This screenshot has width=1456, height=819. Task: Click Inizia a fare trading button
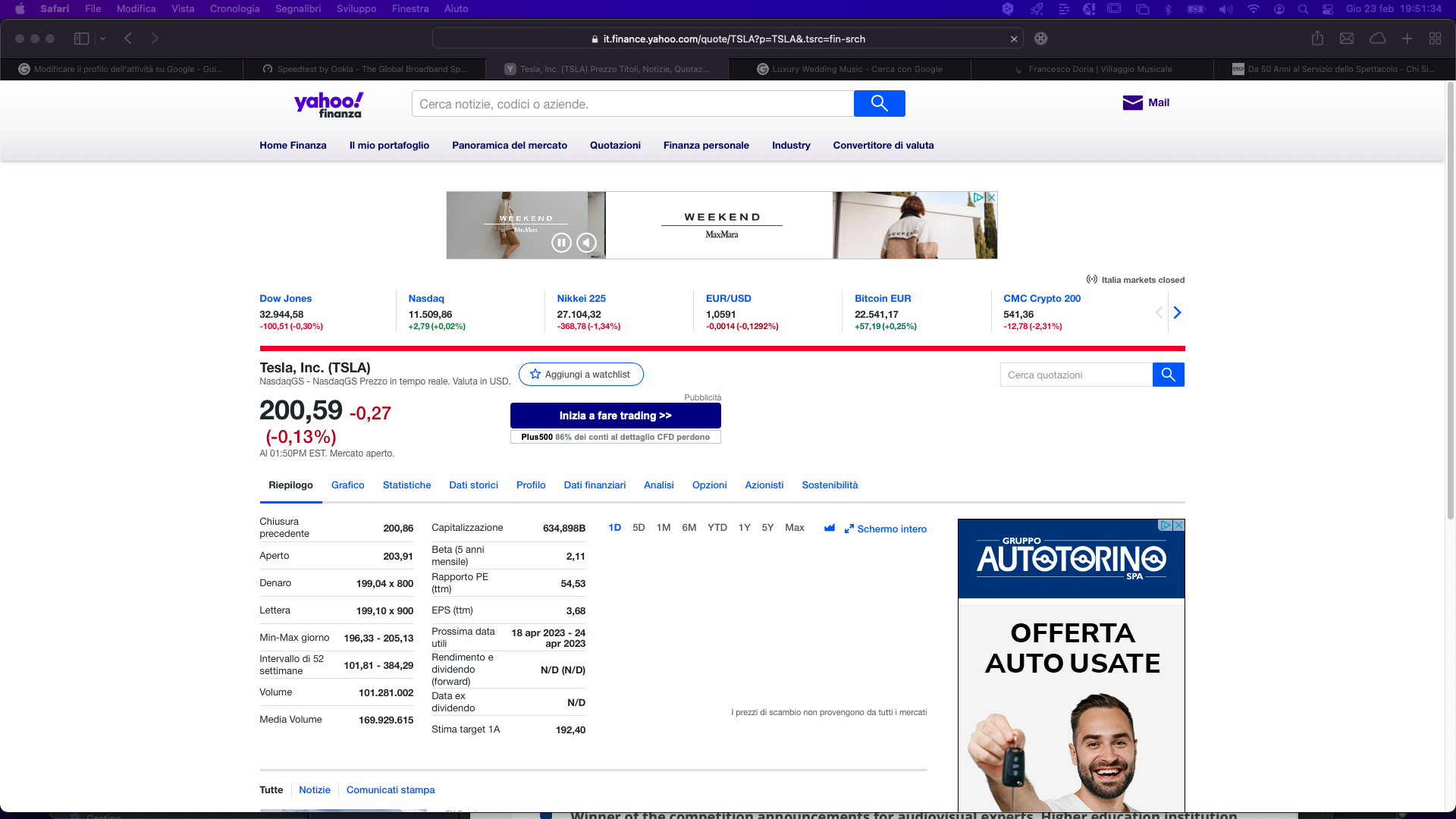pos(615,416)
